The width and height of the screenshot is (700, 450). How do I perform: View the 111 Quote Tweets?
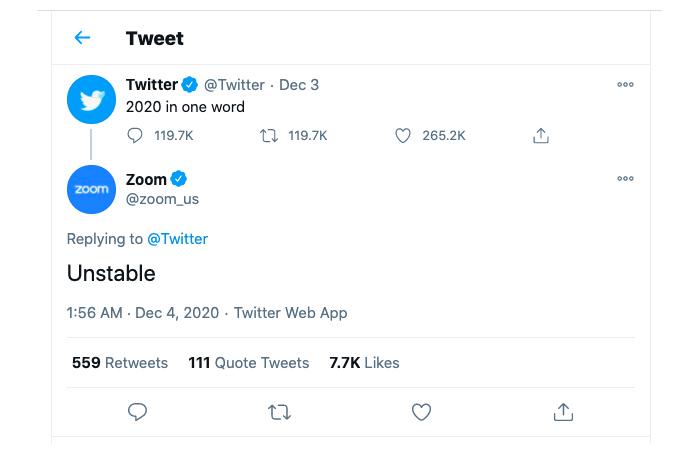(249, 362)
